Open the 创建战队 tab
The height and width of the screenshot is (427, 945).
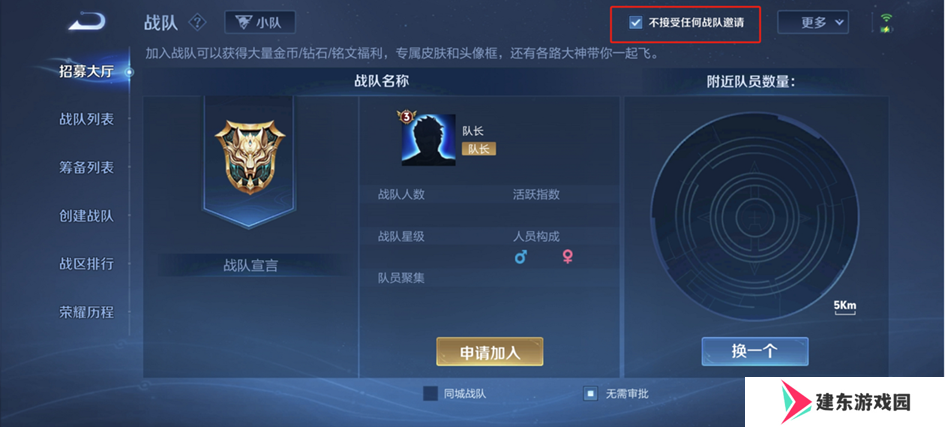tap(86, 216)
